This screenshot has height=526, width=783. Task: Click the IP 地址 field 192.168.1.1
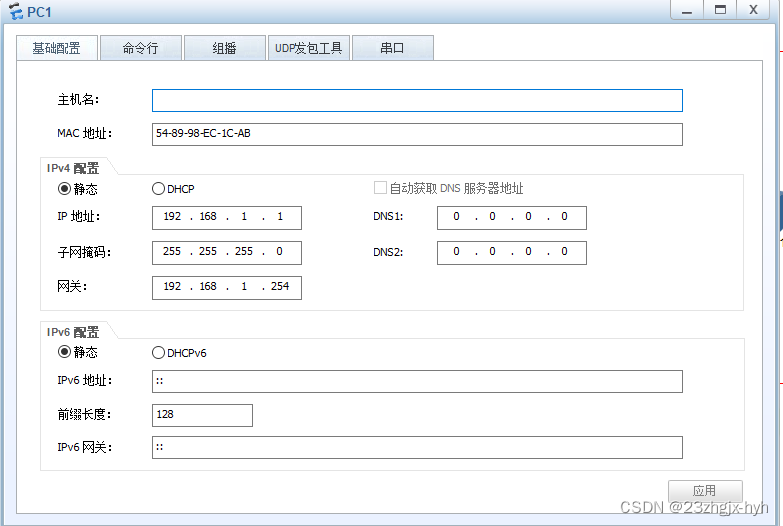point(227,218)
